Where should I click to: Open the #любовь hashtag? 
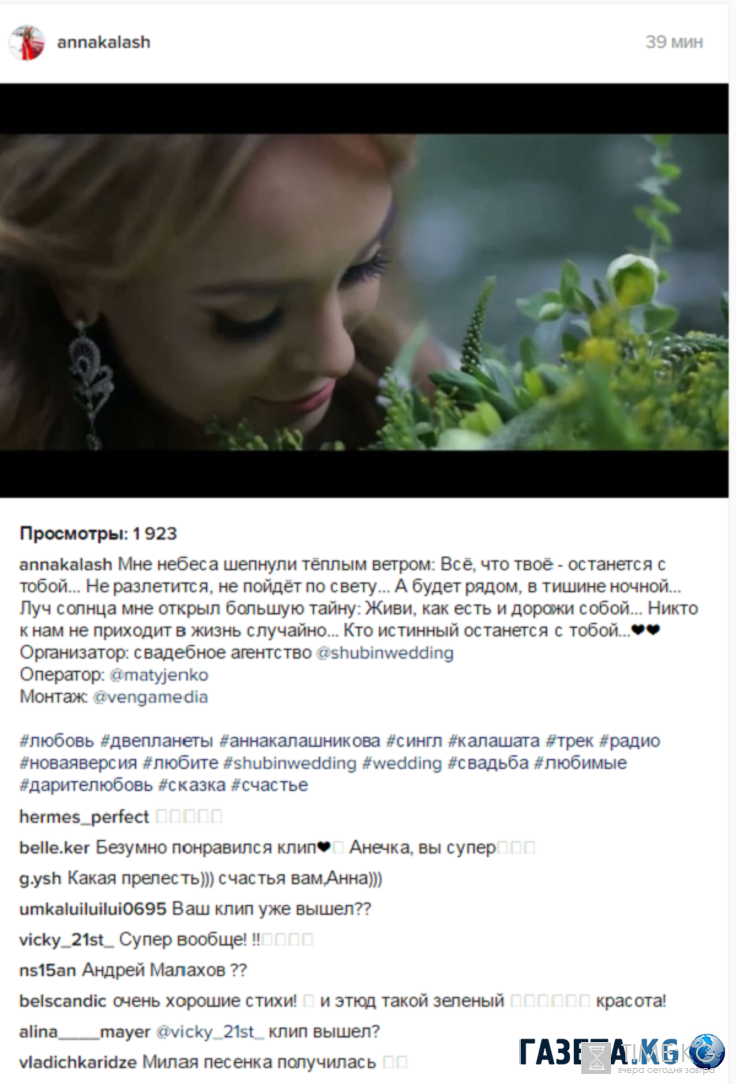click(57, 741)
